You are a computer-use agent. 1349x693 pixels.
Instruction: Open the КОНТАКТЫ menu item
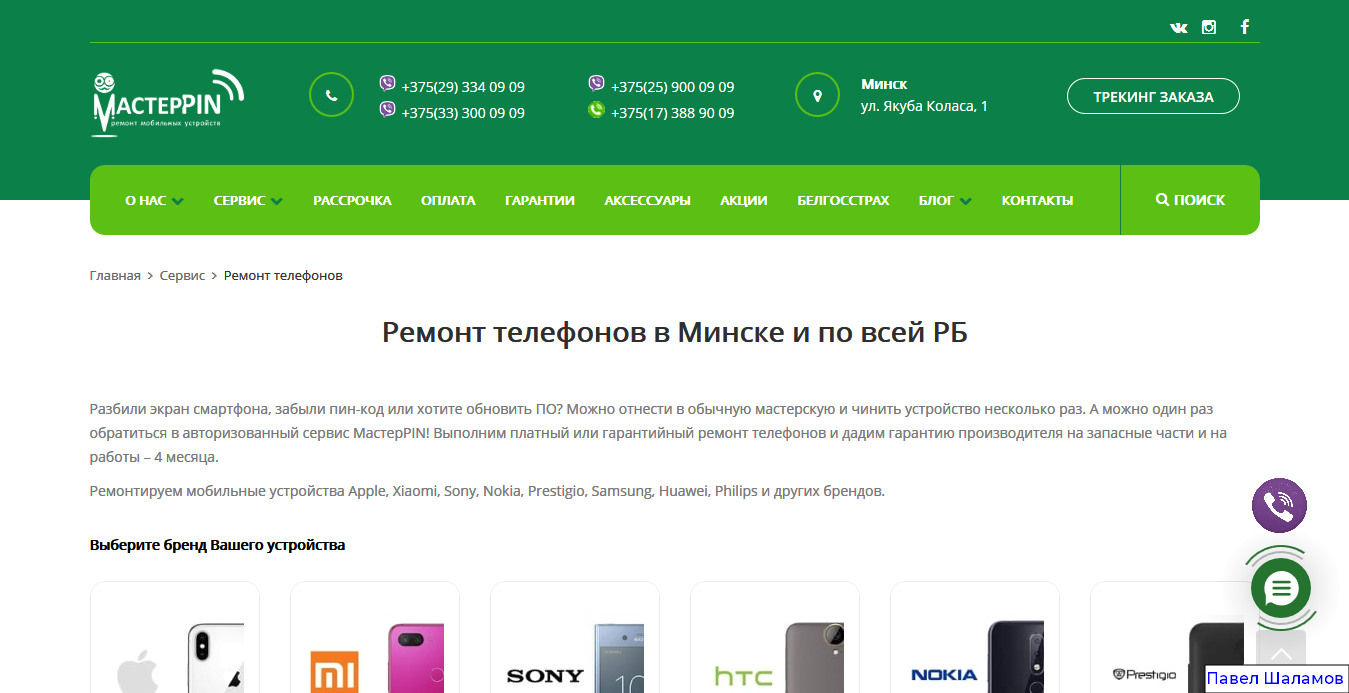1037,200
